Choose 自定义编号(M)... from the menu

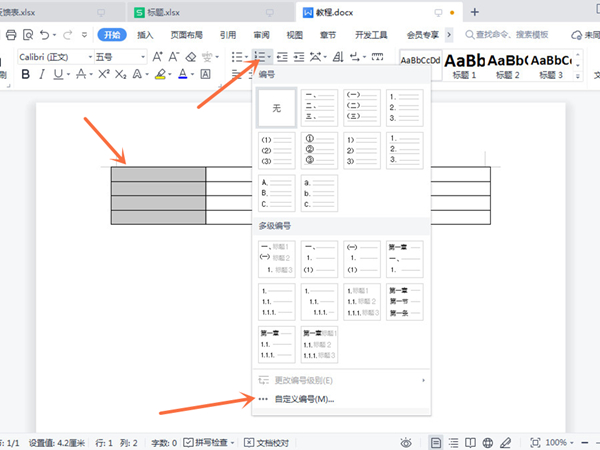pyautogui.click(x=309, y=399)
